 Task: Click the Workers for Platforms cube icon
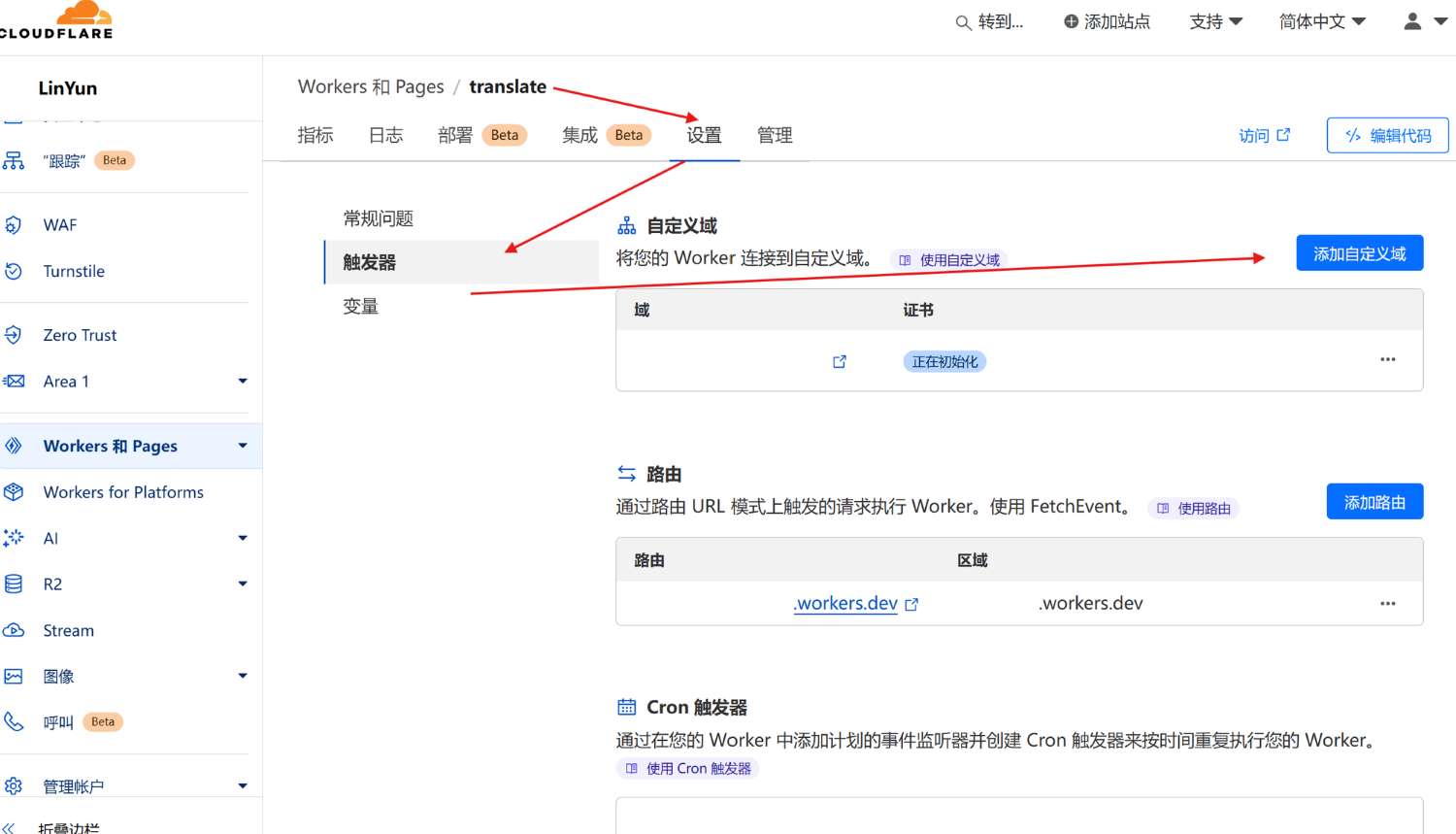tap(14, 492)
